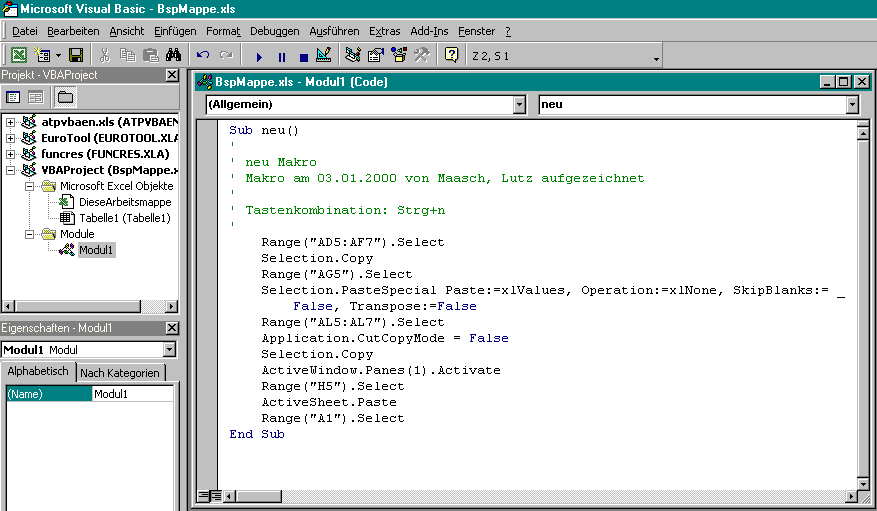The height and width of the screenshot is (511, 877).
Task: Click project panel scroll right arrow
Action: [x=172, y=306]
